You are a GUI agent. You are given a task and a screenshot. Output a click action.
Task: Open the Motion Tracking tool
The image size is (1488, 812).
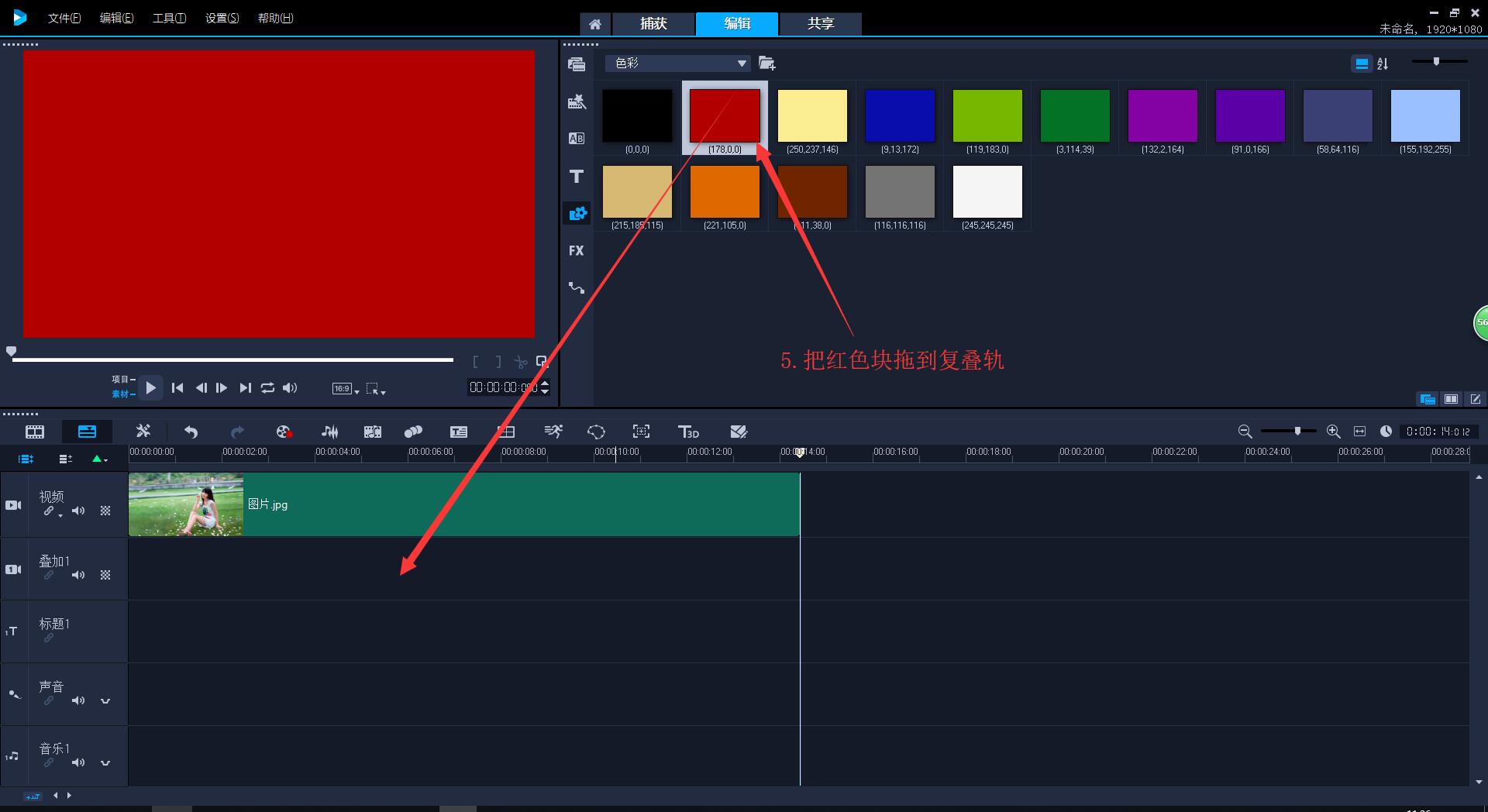point(413,432)
